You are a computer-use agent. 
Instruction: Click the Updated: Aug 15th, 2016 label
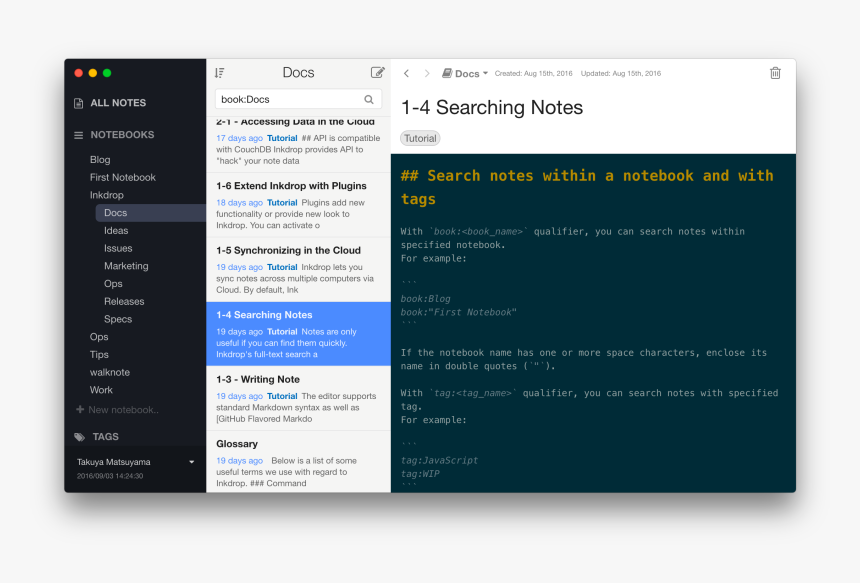click(621, 73)
